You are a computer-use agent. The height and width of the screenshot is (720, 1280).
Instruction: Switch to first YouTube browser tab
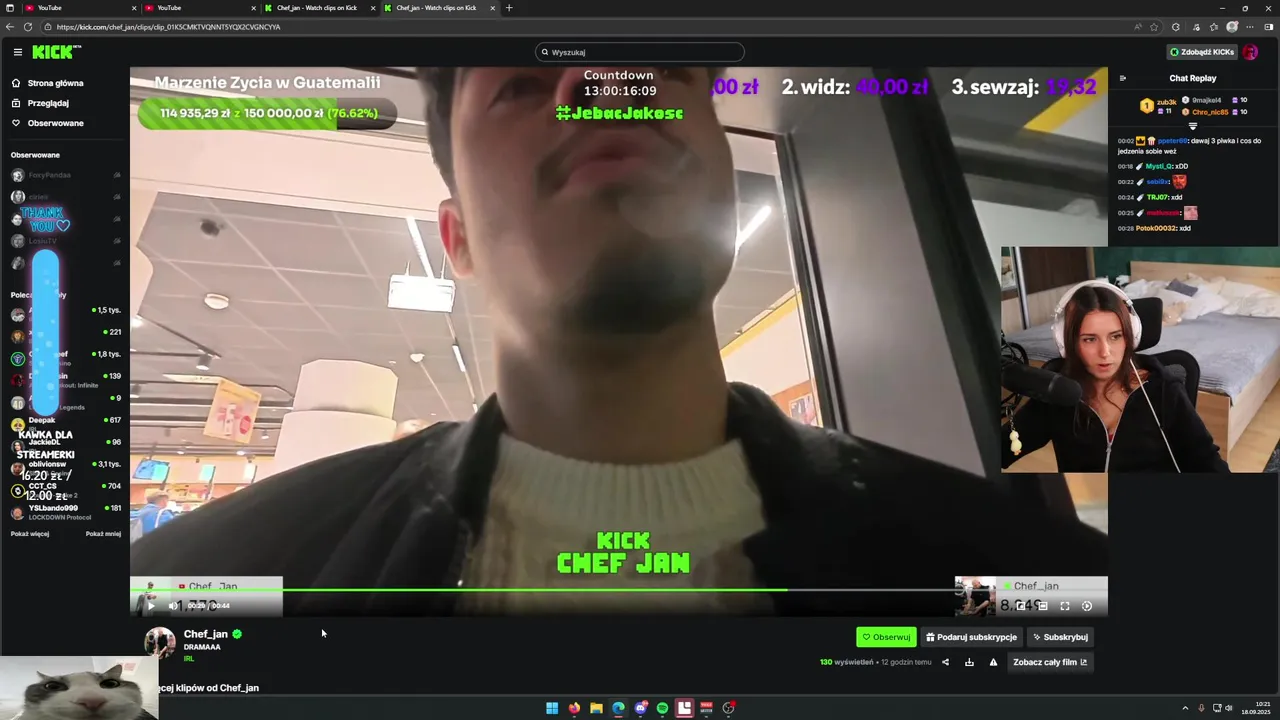pos(80,8)
